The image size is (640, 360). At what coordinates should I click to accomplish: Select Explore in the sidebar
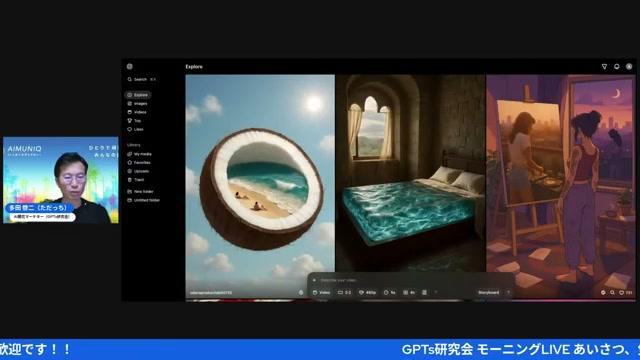click(138, 95)
